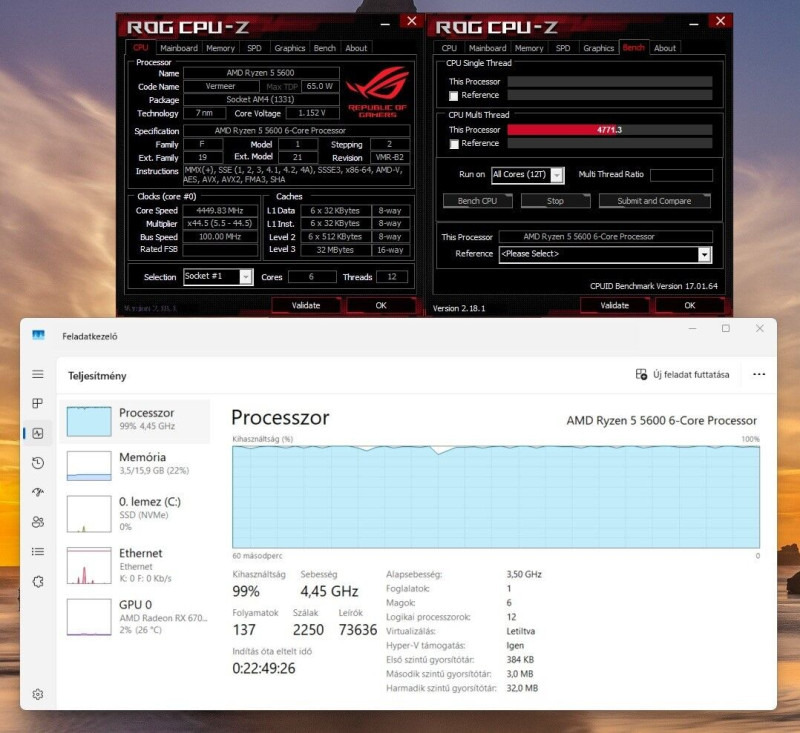Open Details list icon in Task Manager sidebar
This screenshot has width=800, height=733.
(38, 551)
